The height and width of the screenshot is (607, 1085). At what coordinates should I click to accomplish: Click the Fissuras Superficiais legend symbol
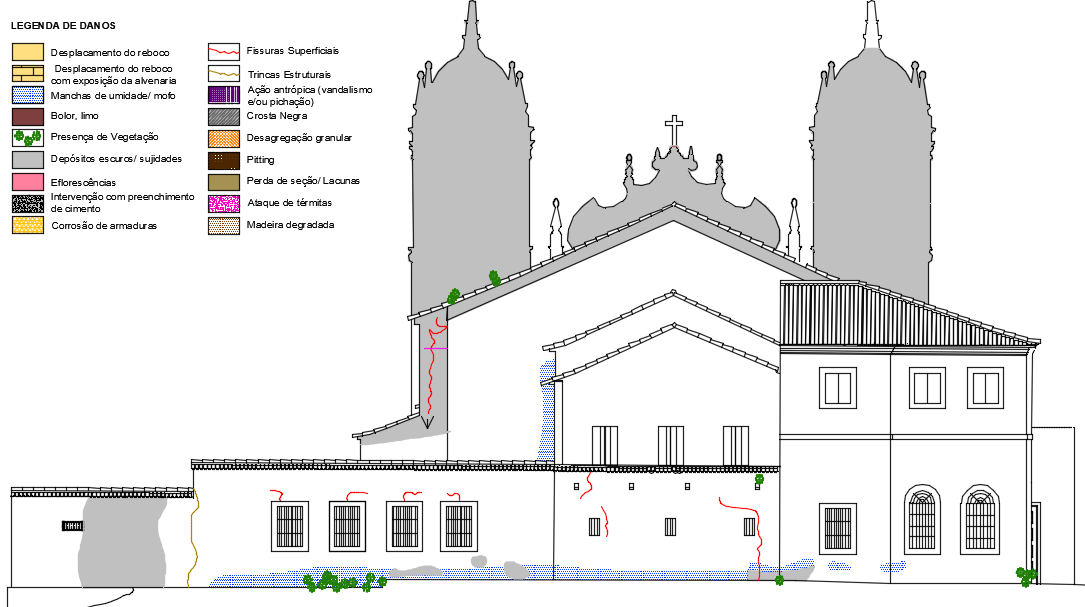pos(222,50)
